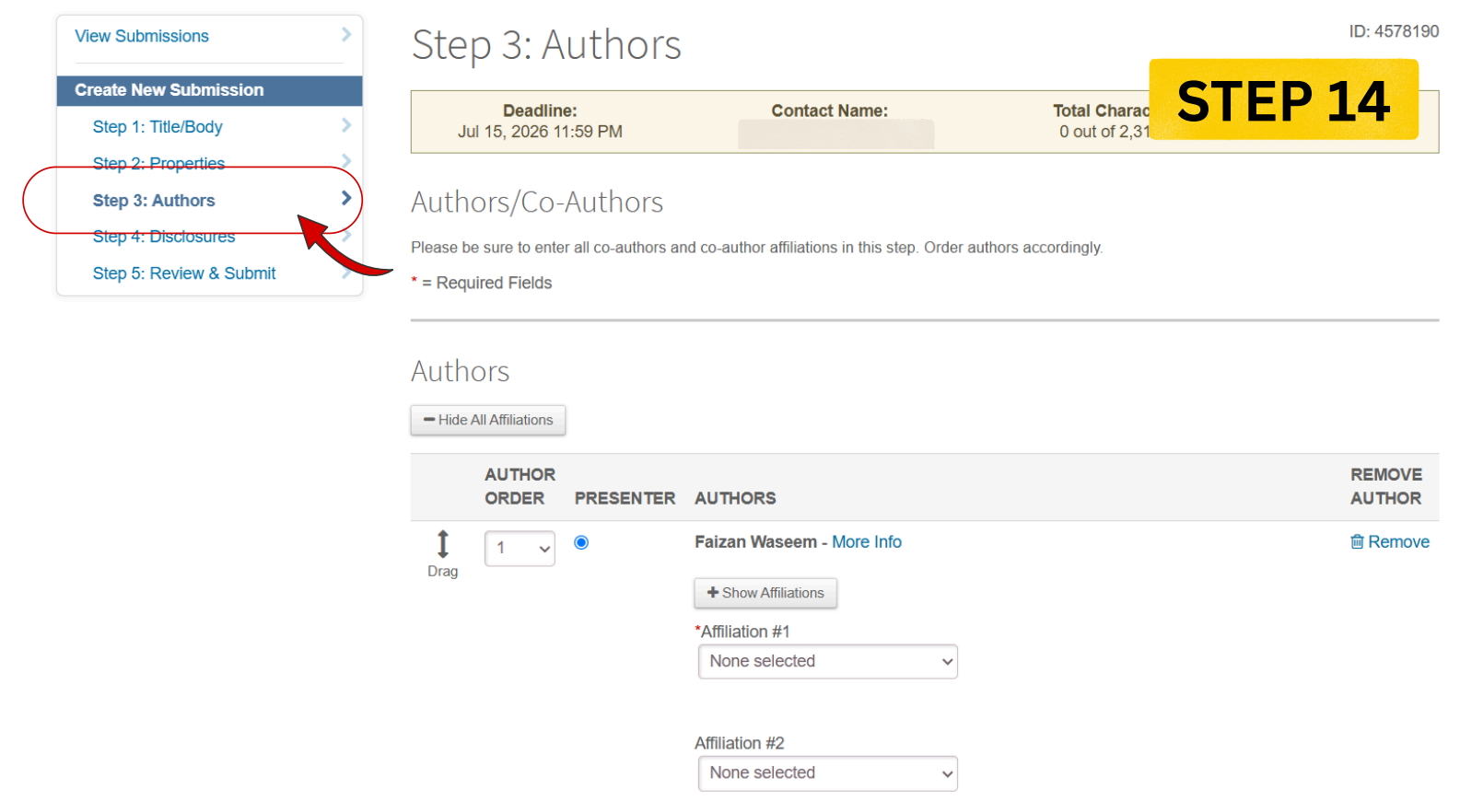
Task: Open the author order dropdown
Action: (x=520, y=549)
